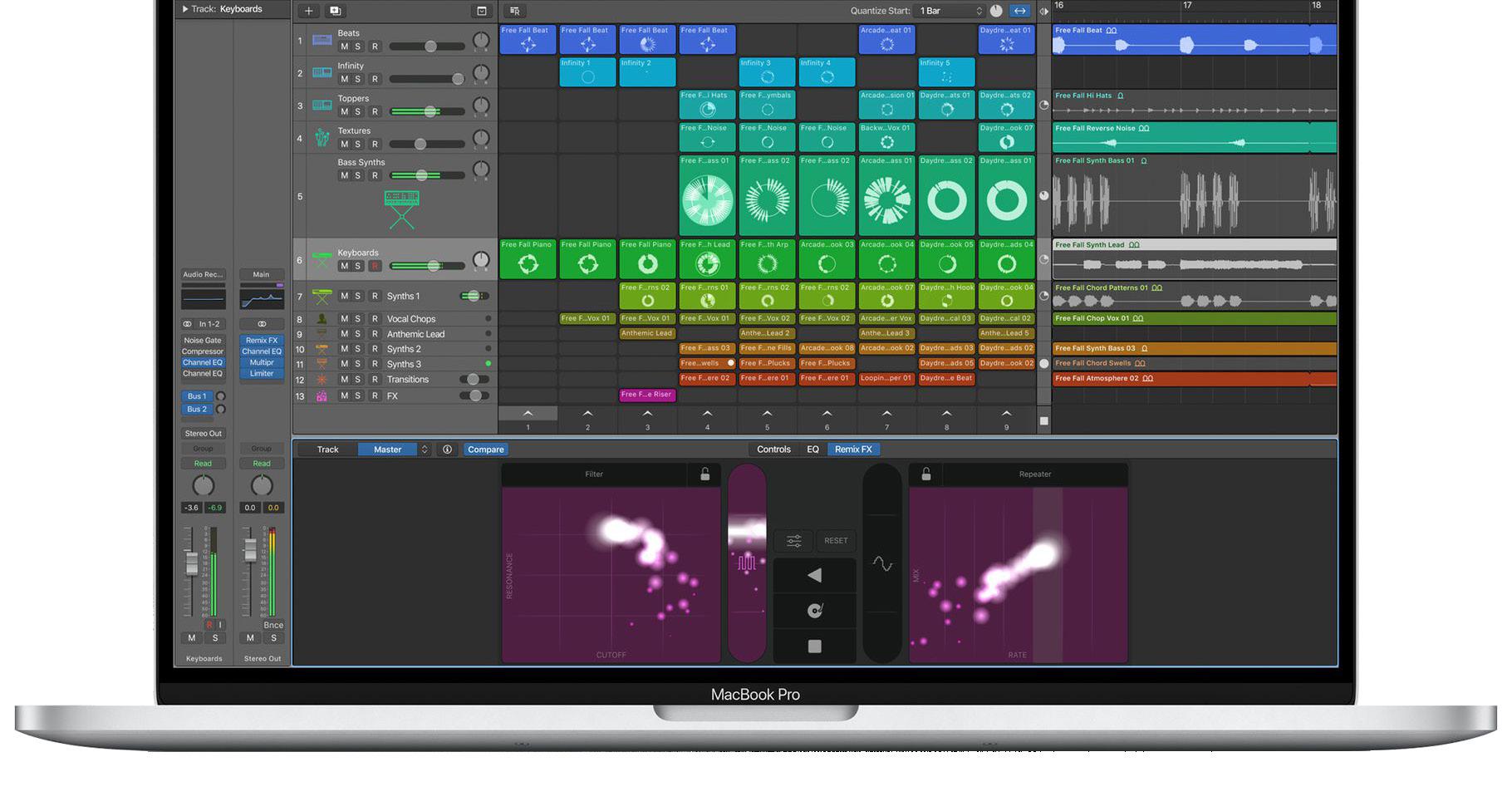
Task: Open Remix FX settings sliders icon
Action: pos(793,541)
